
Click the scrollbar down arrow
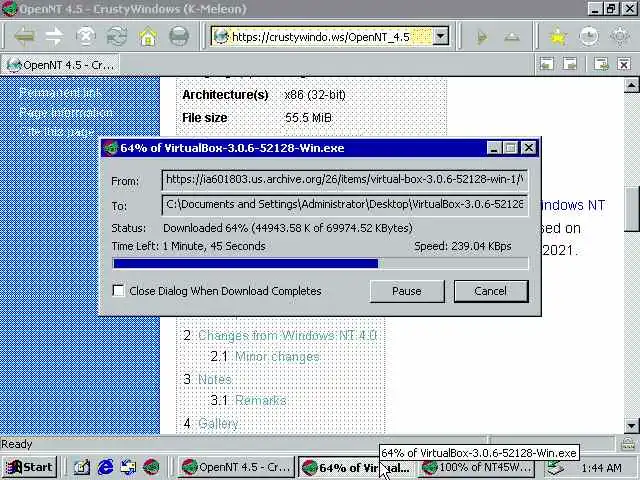631,426
